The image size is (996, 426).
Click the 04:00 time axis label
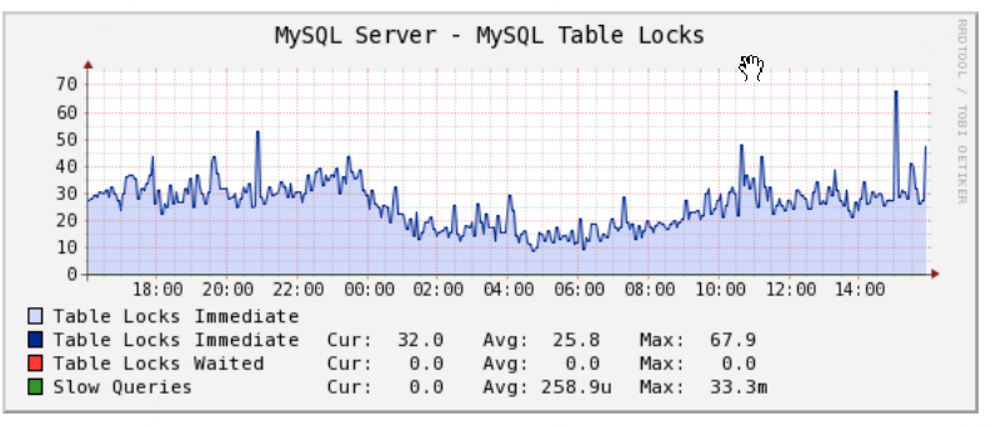[x=509, y=290]
